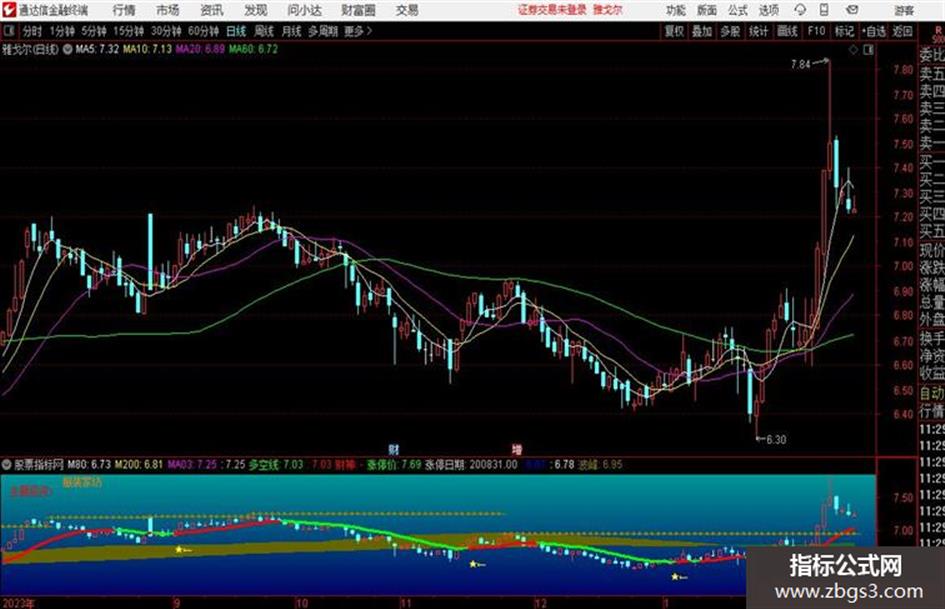This screenshot has height=609, width=945.
Task: Open the 行情 menu
Action: tap(124, 10)
